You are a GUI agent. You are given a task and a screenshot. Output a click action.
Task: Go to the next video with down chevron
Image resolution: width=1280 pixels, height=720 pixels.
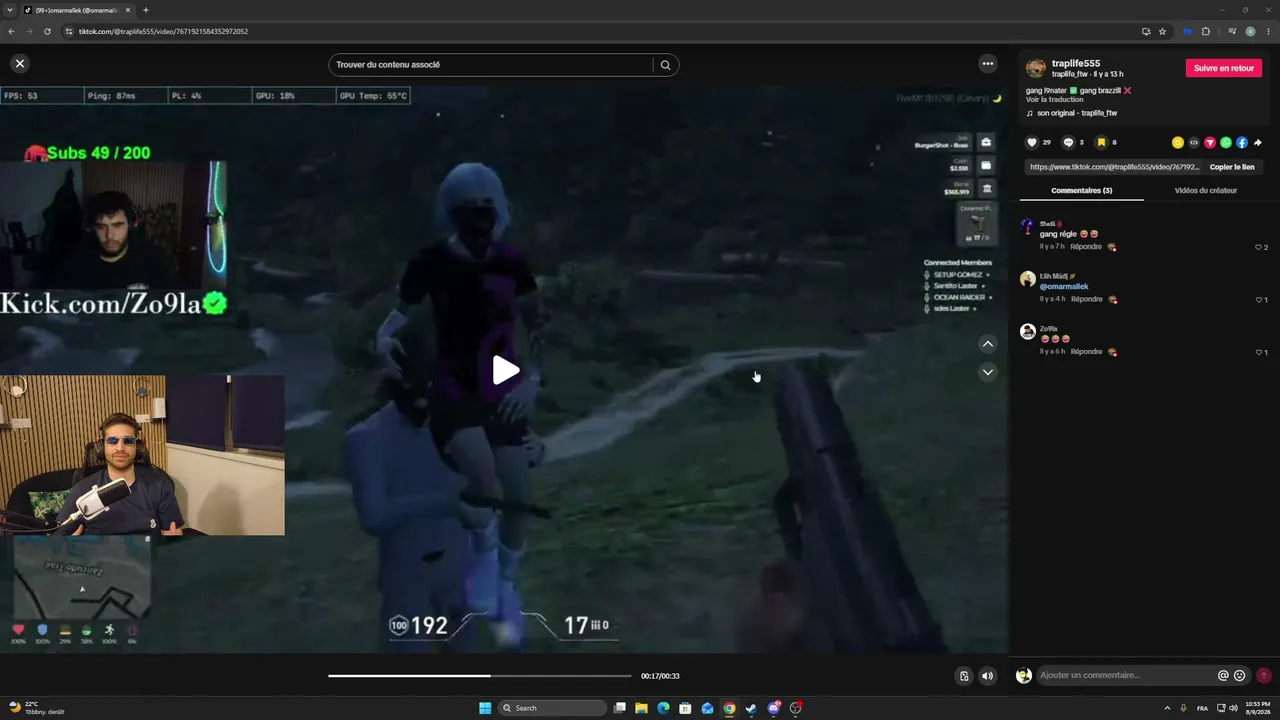pos(988,372)
